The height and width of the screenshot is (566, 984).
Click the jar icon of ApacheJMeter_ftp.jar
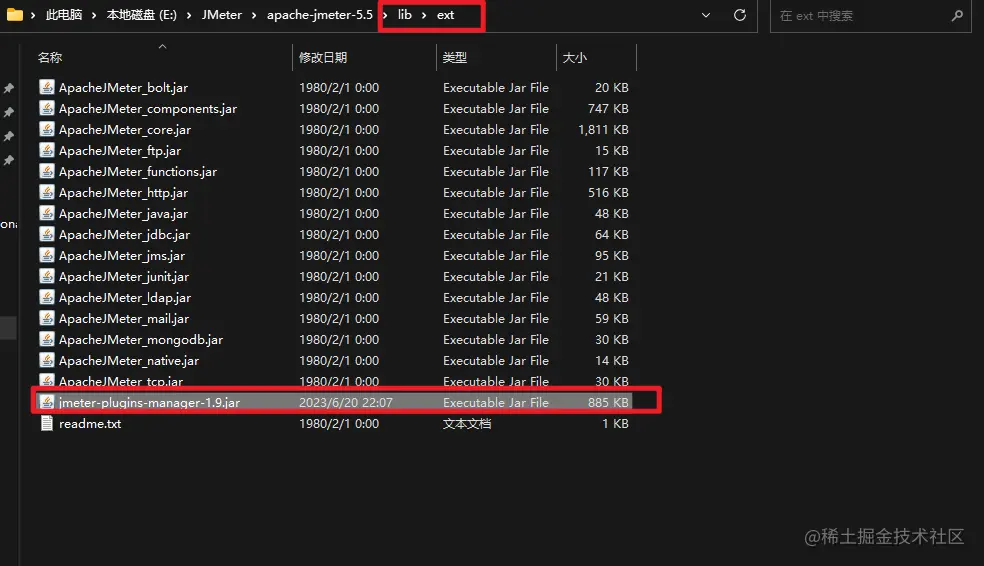[47, 150]
